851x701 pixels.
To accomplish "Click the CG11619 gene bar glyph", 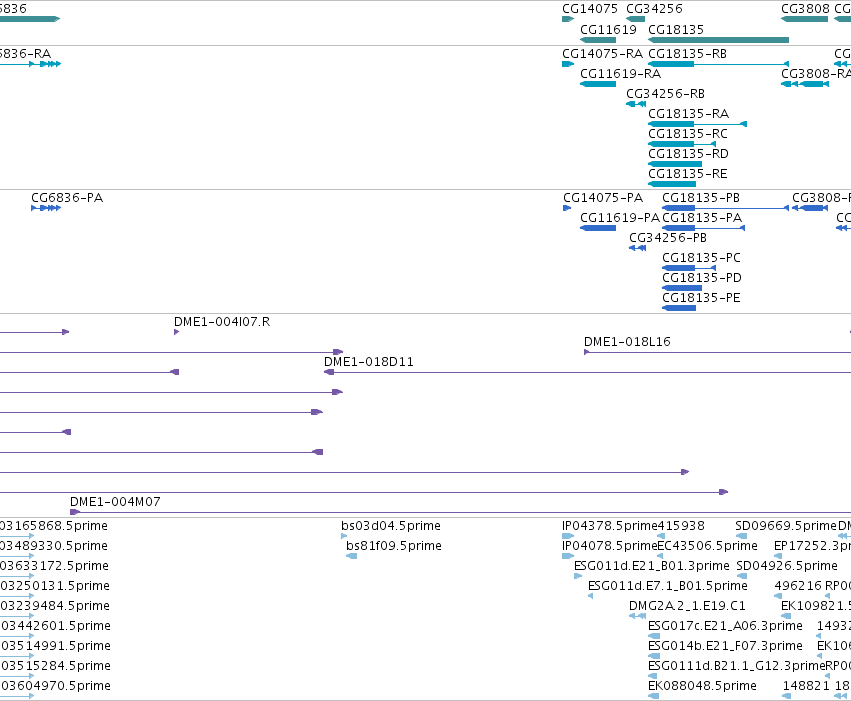I will coord(598,40).
